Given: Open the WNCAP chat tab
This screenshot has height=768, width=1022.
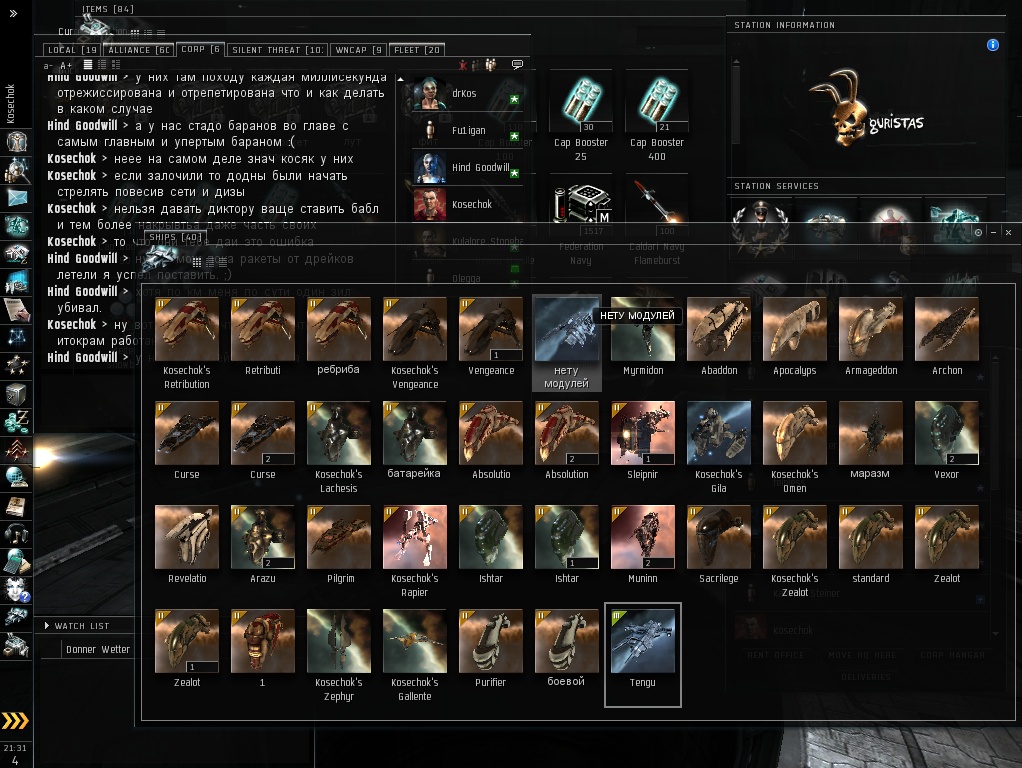Looking at the screenshot, I should (x=358, y=50).
